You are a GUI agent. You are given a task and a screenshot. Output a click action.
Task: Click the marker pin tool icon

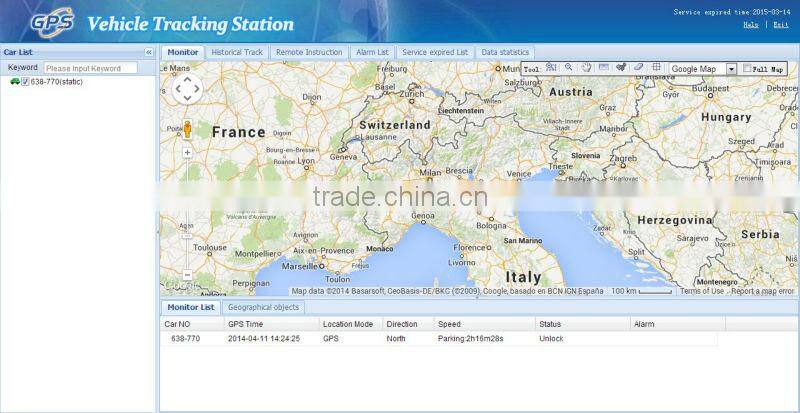pyautogui.click(x=621, y=68)
